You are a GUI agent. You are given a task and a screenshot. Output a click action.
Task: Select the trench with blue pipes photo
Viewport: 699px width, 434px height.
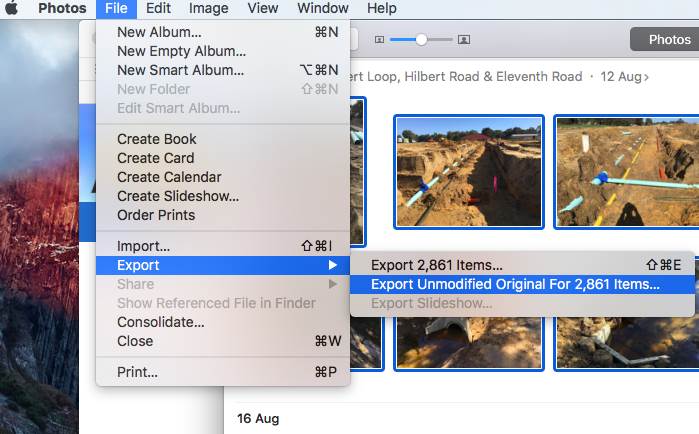click(x=469, y=157)
